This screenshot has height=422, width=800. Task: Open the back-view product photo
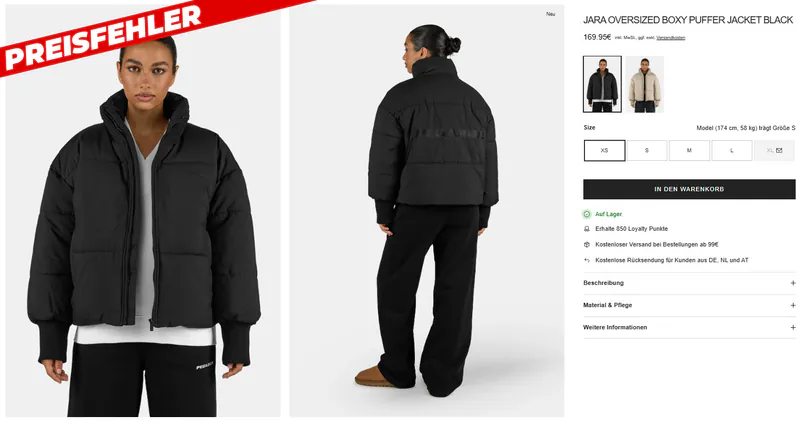427,211
